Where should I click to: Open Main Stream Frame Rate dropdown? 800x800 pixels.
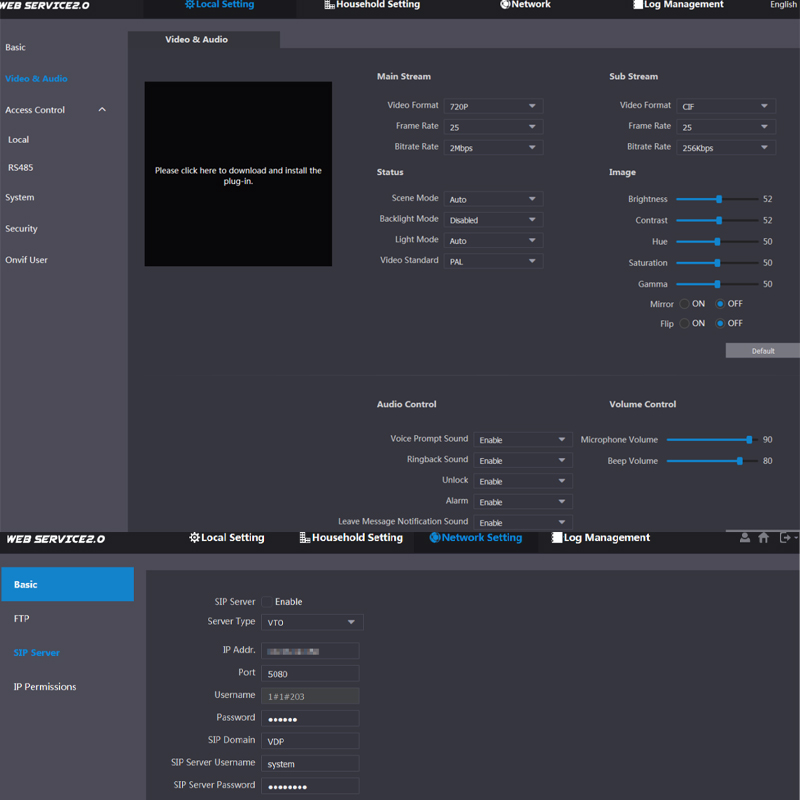(493, 127)
